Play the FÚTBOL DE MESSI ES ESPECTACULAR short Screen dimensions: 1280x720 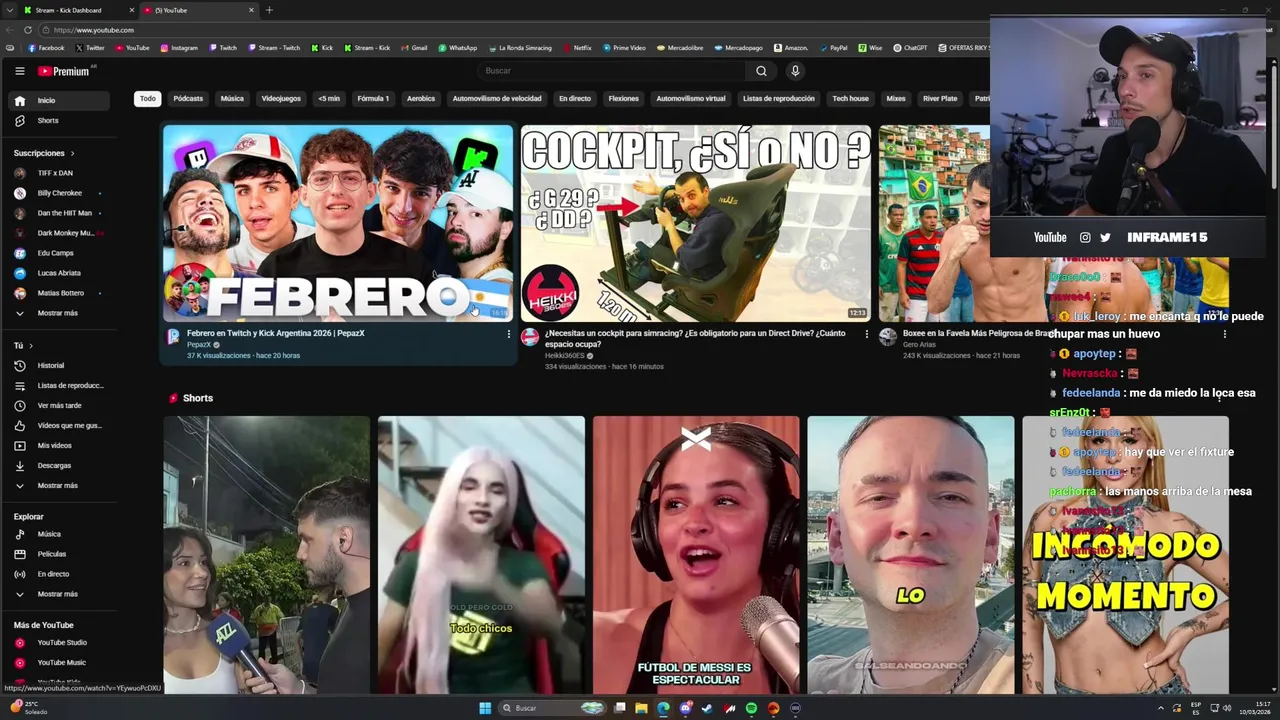click(696, 555)
